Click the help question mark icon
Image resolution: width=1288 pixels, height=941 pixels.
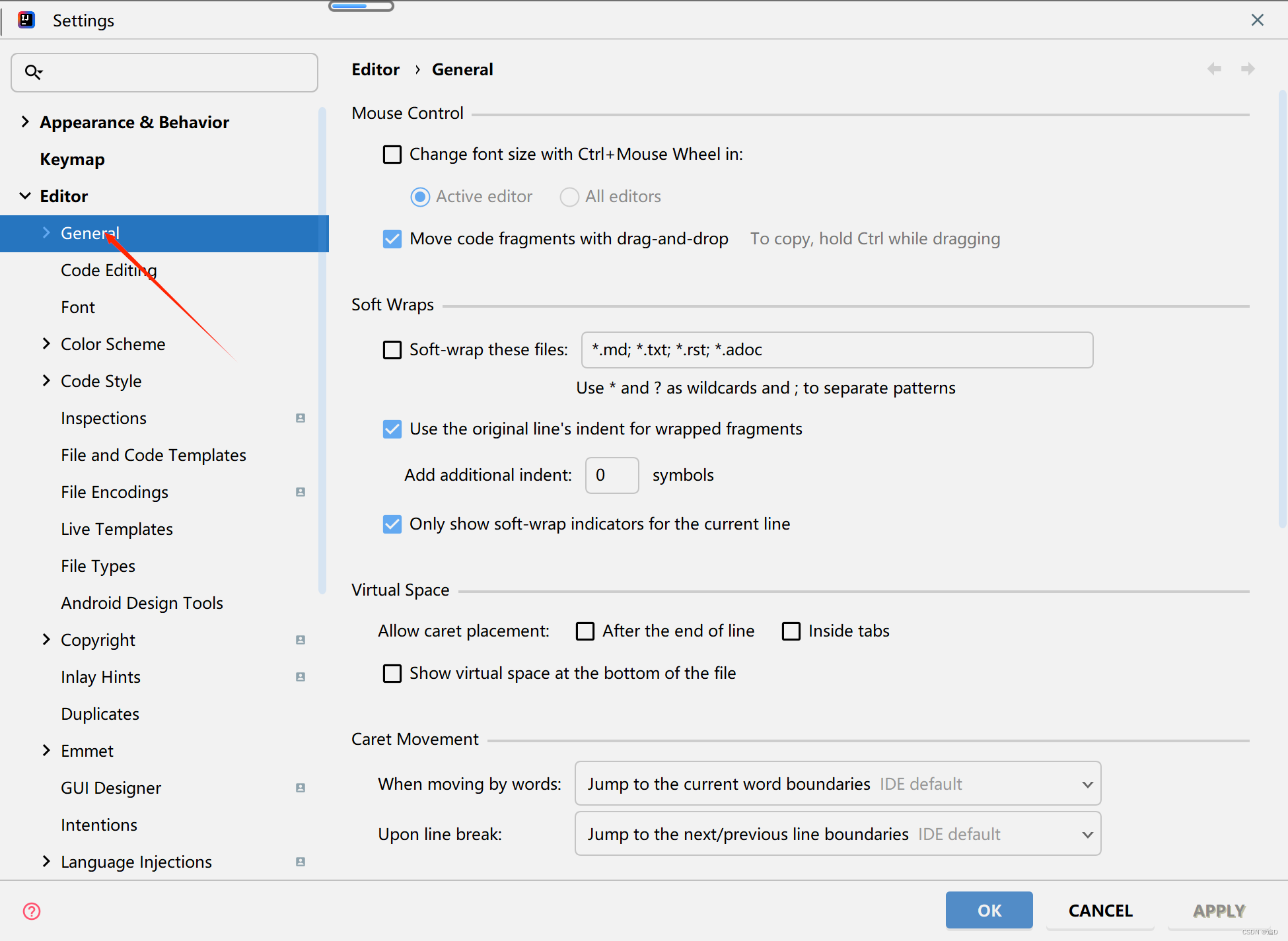[32, 911]
